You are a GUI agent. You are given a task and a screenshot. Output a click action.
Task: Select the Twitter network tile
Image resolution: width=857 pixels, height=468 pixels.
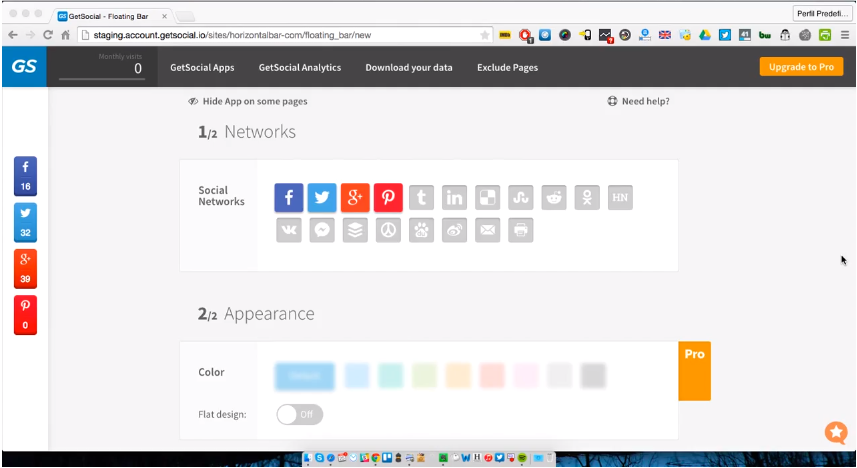[x=322, y=197]
